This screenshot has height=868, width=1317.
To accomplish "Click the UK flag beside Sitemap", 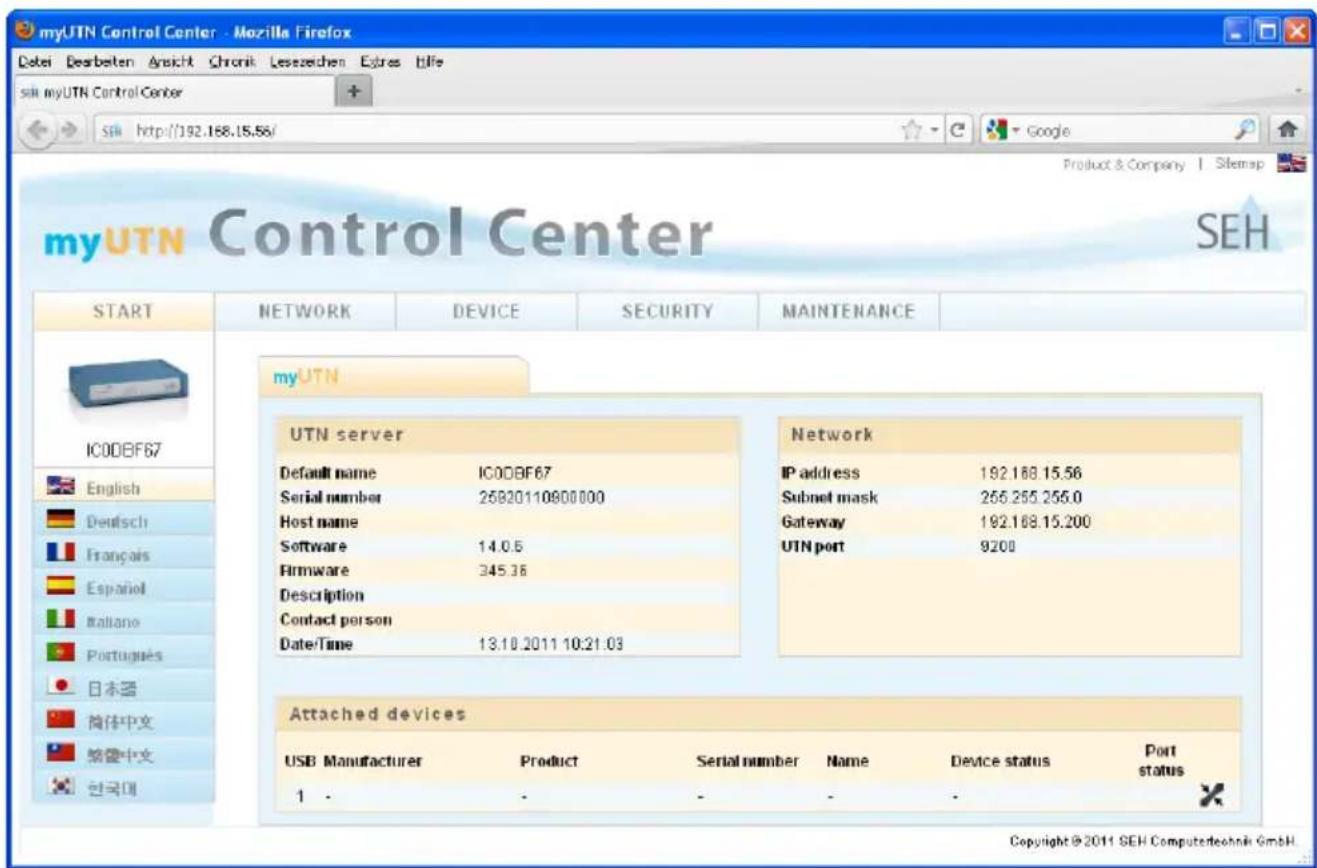I will [x=1292, y=163].
